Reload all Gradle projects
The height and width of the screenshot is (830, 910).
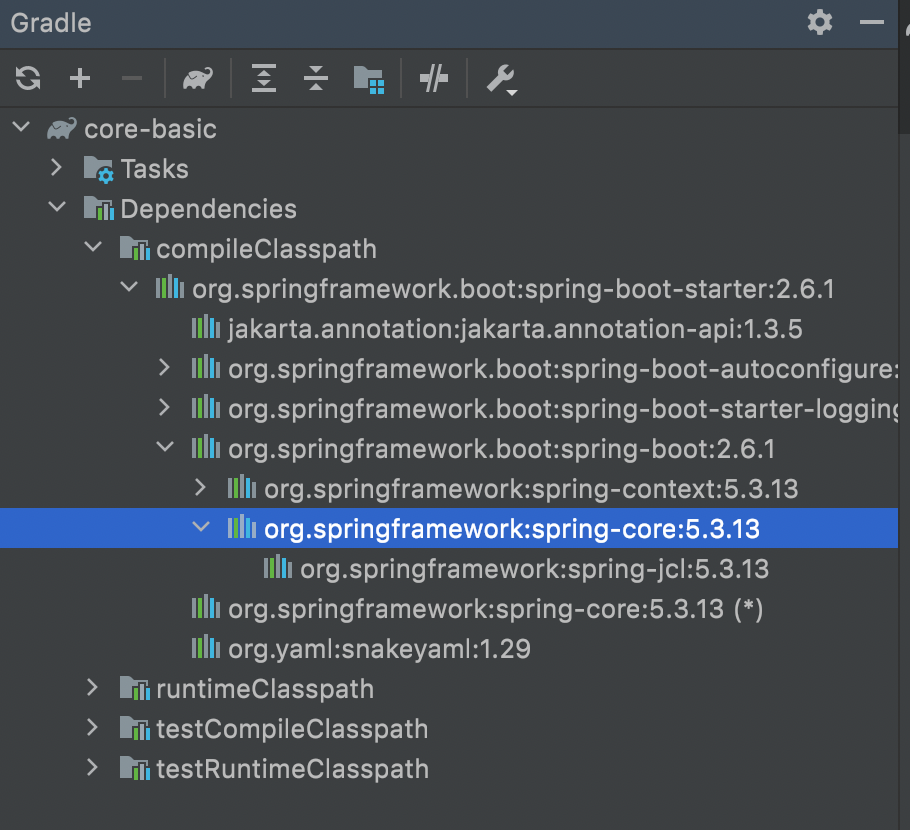(x=28, y=78)
